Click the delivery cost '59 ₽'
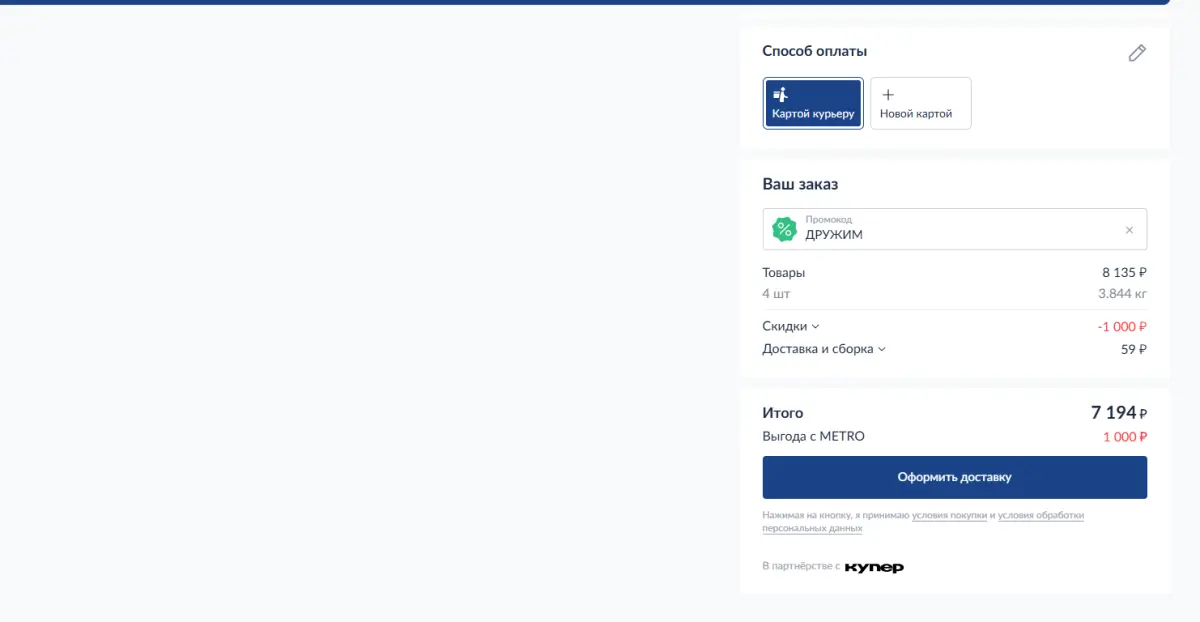The image size is (1200, 622). click(1134, 349)
